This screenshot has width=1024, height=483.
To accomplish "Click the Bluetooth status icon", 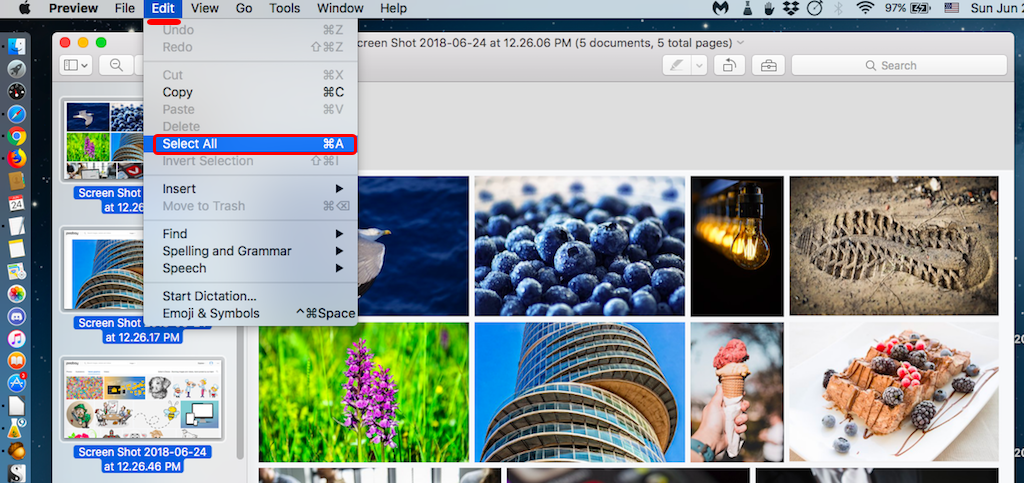I will 839,8.
